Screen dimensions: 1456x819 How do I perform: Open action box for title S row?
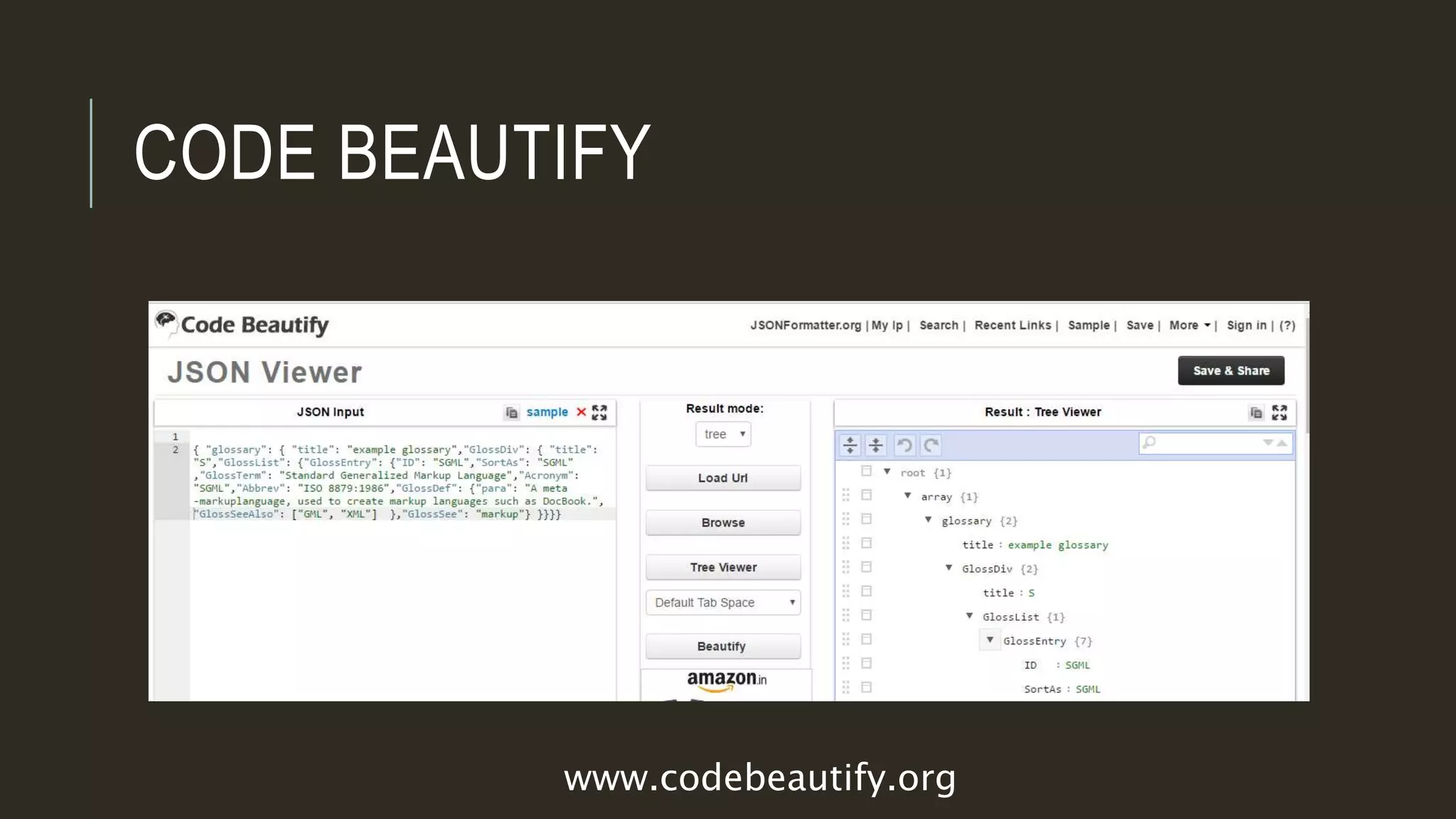(866, 591)
